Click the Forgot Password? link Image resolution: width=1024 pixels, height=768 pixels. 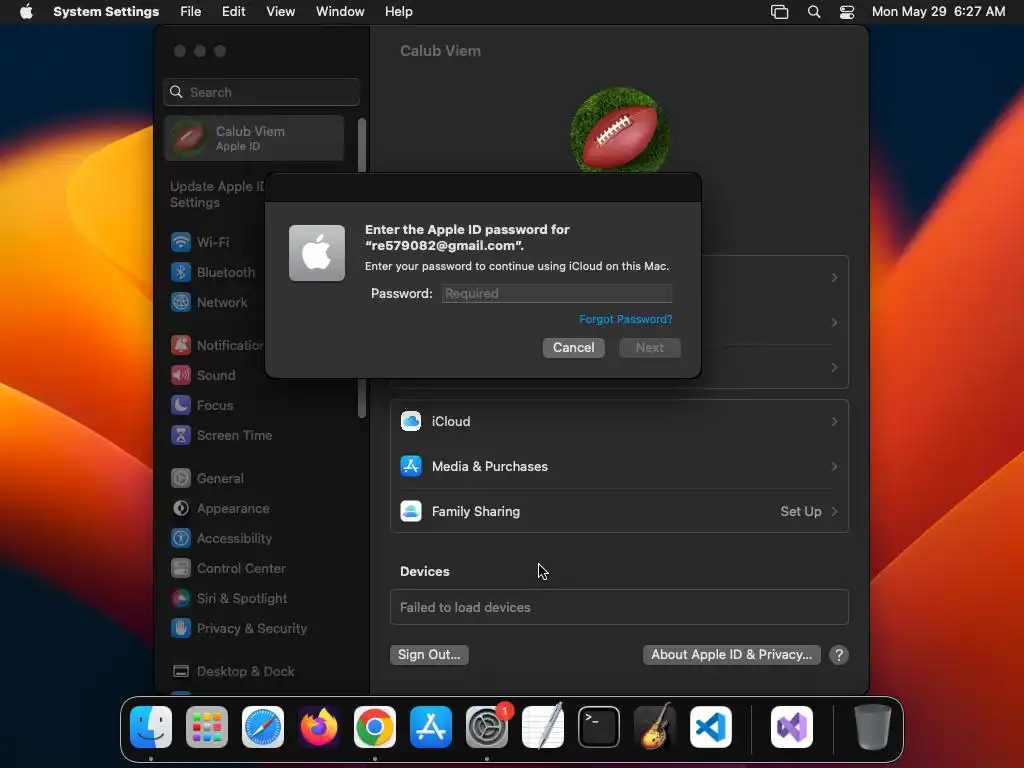click(626, 319)
